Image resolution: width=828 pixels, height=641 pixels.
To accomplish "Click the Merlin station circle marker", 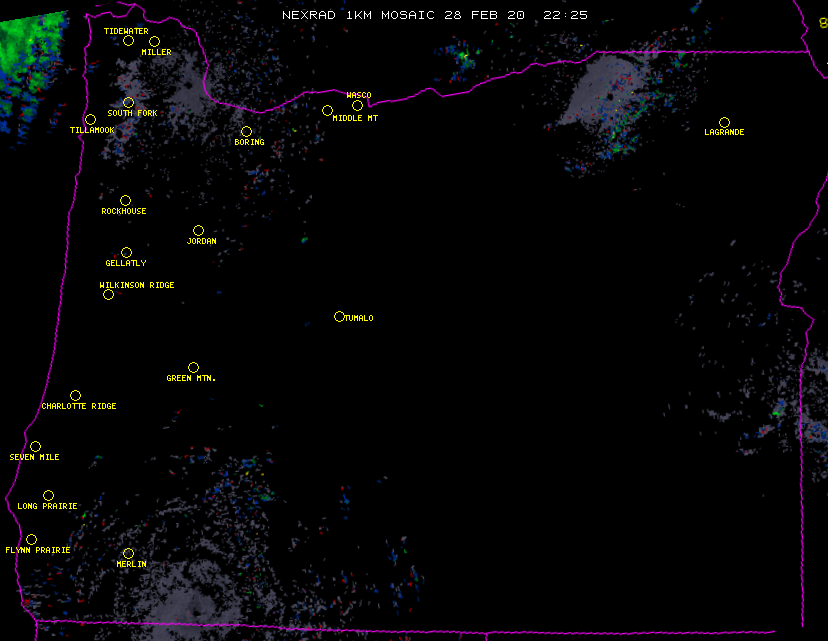I will (128, 554).
